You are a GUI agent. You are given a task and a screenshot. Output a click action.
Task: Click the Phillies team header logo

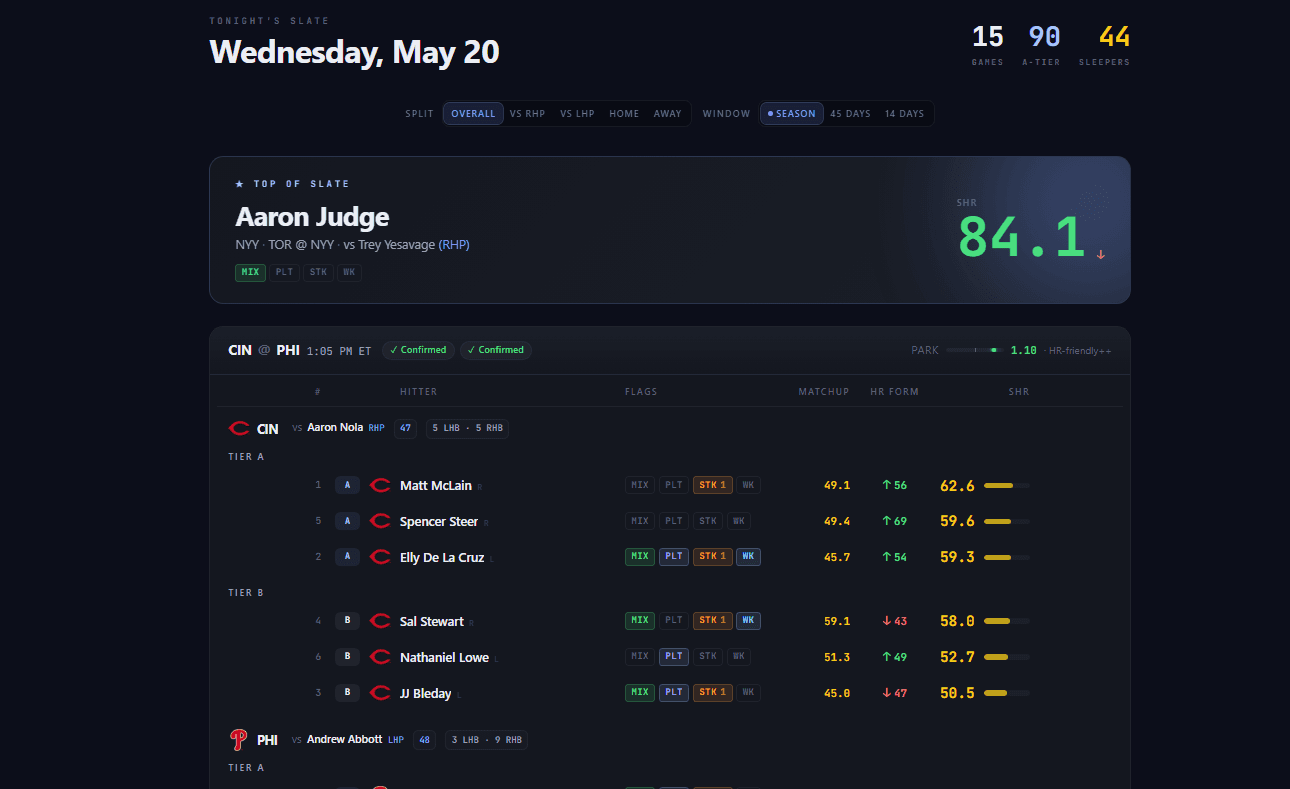pyautogui.click(x=238, y=740)
